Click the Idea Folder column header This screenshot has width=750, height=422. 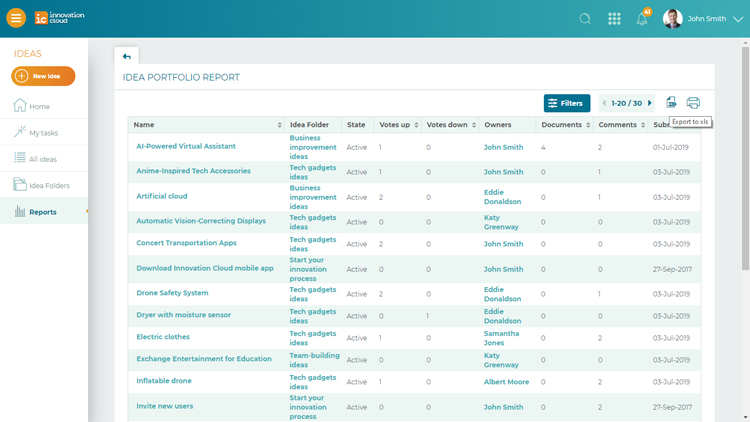pyautogui.click(x=309, y=125)
